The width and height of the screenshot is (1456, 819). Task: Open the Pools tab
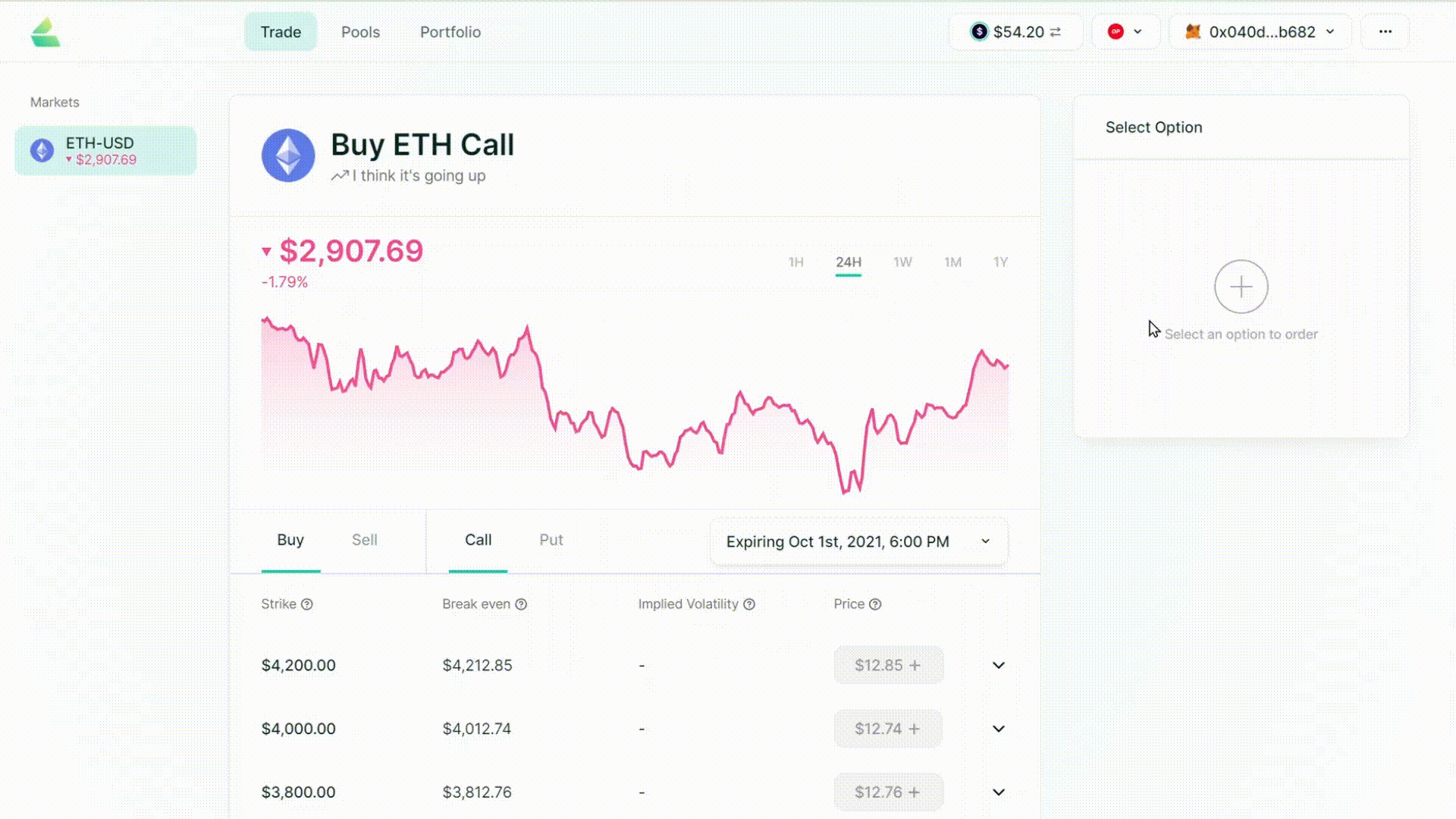(x=360, y=32)
